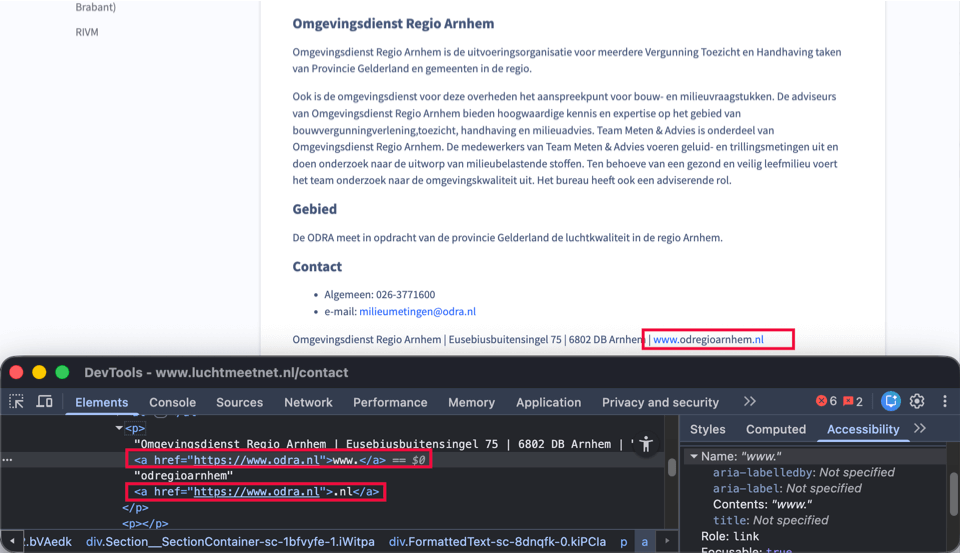Collapse the Name "www." accessibility section
960x553 pixels.
[693, 456]
